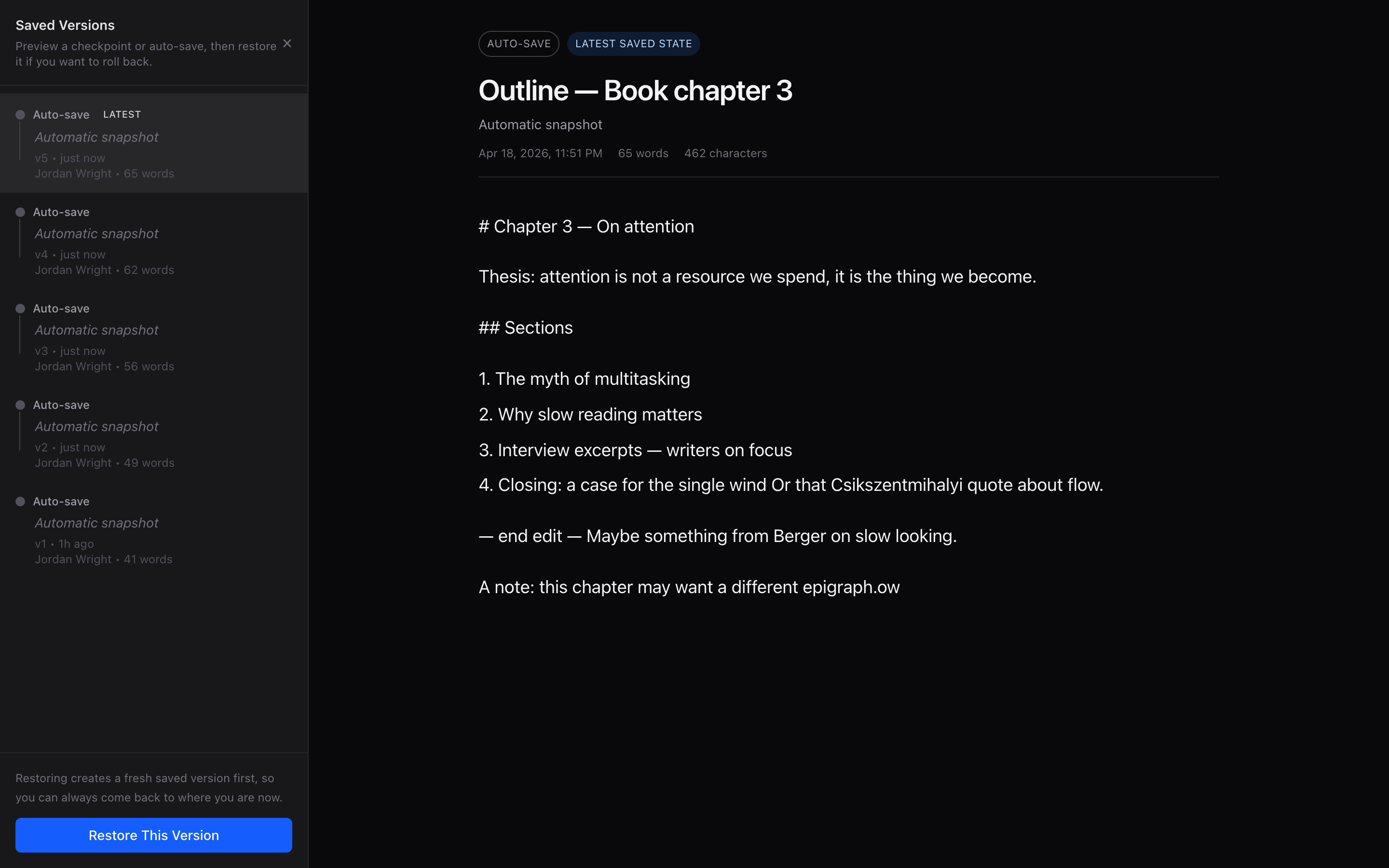1389x868 pixels.
Task: Close the Saved Versions panel
Action: [287, 43]
